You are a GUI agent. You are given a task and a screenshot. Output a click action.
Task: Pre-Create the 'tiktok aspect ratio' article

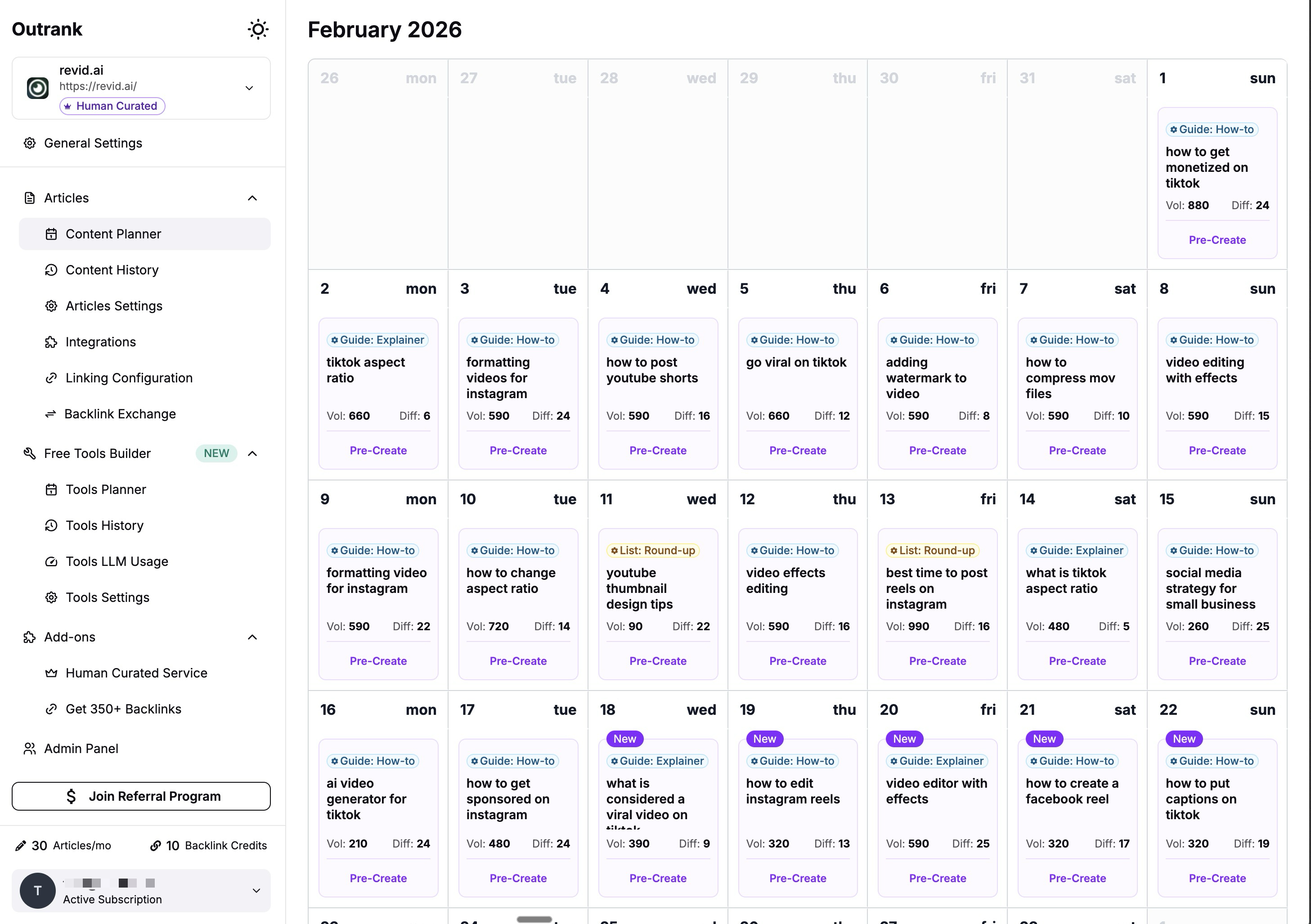click(x=378, y=451)
